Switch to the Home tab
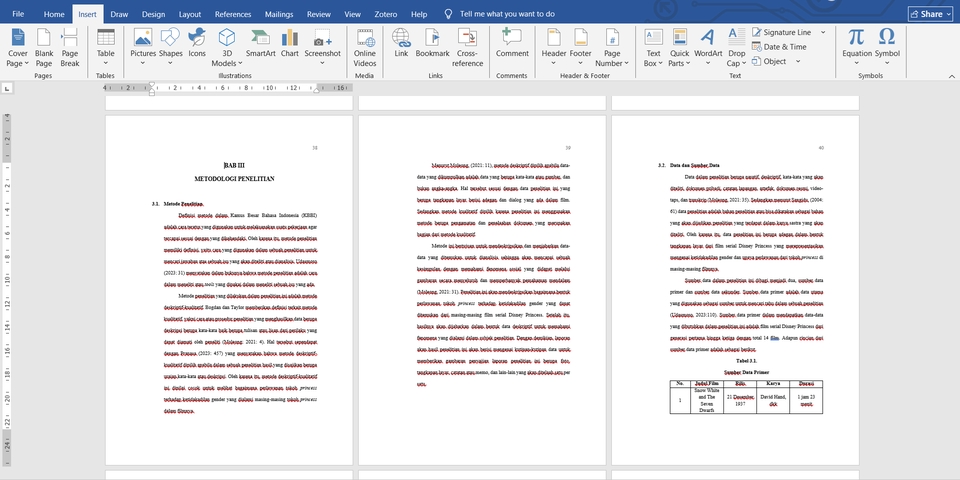Viewport: 960px width, 480px height. [x=54, y=13]
